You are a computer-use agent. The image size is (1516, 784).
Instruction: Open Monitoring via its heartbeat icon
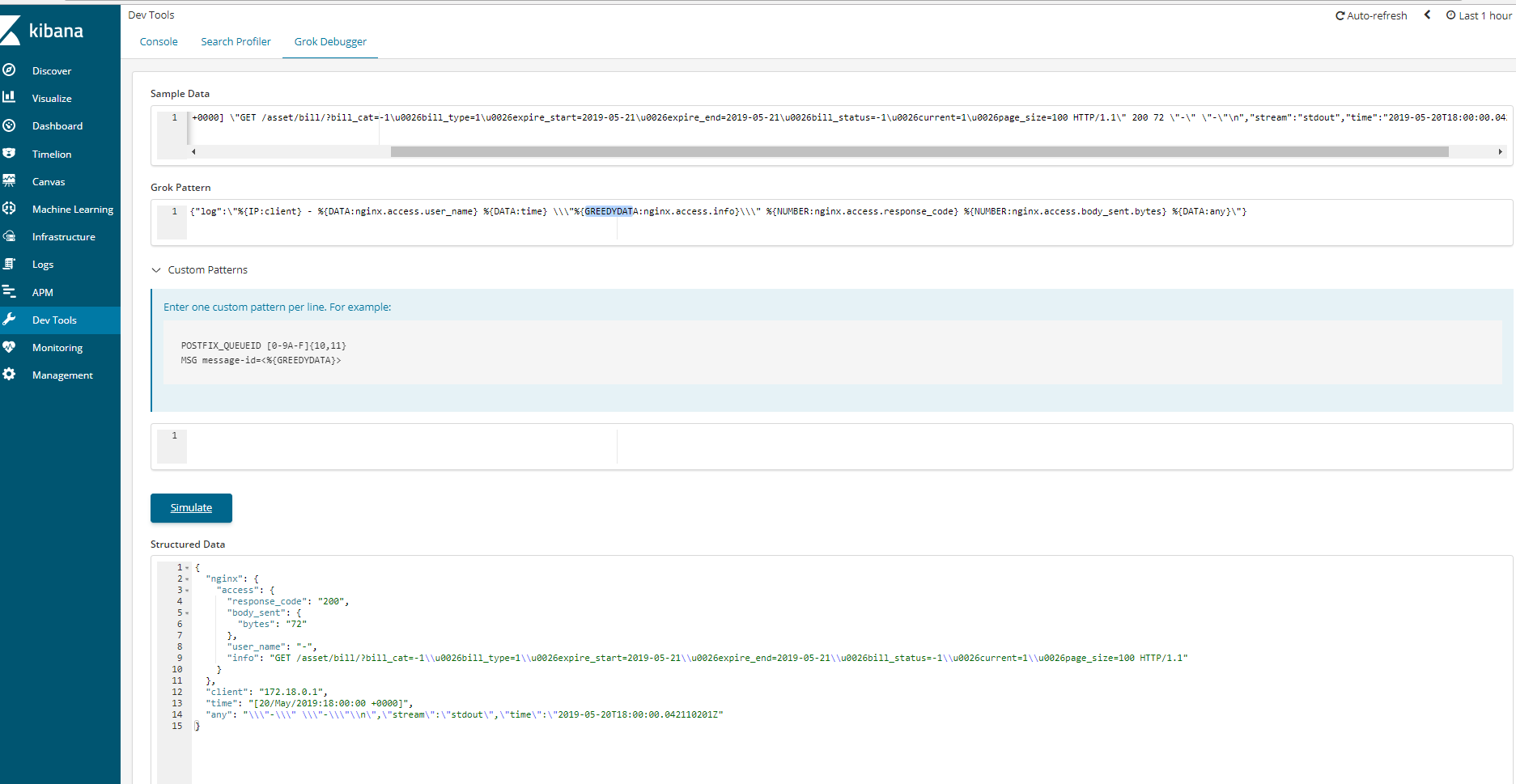coord(9,347)
